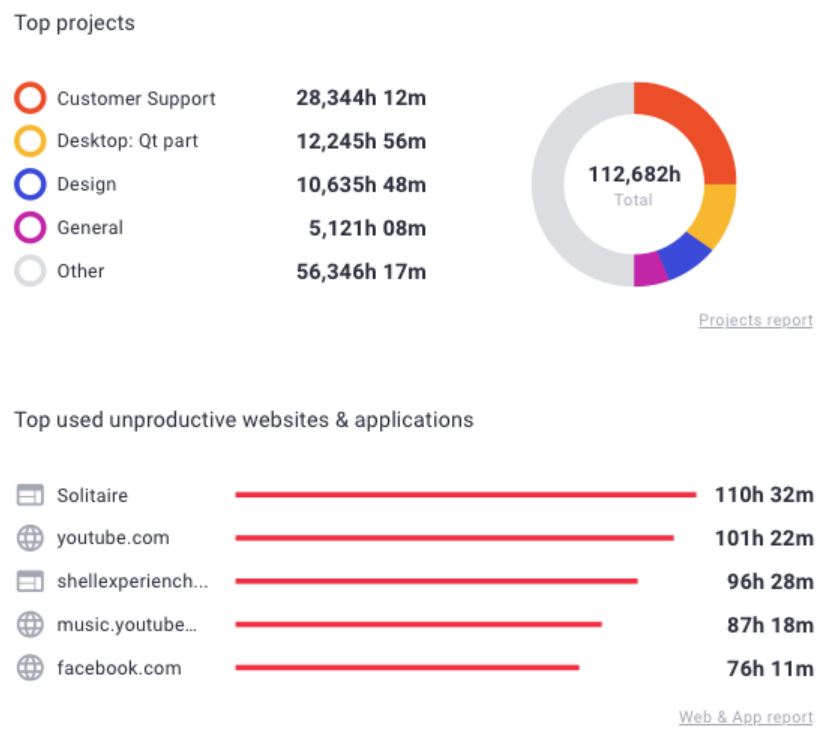
Task: Click the music.youtube... globe icon
Action: (x=30, y=625)
